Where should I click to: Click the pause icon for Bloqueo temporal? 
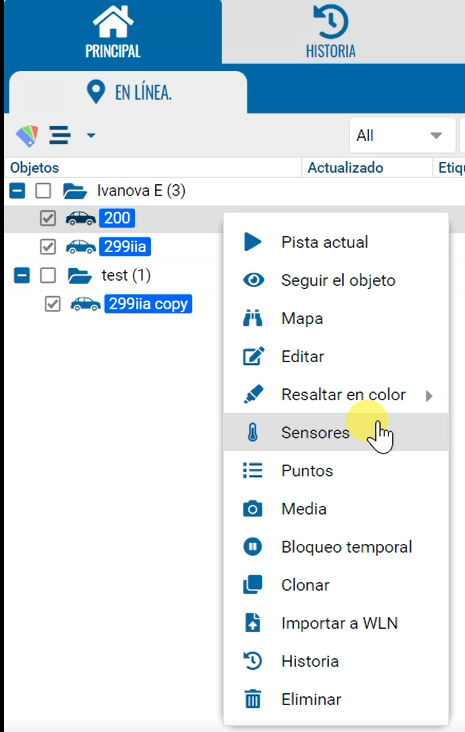[253, 547]
